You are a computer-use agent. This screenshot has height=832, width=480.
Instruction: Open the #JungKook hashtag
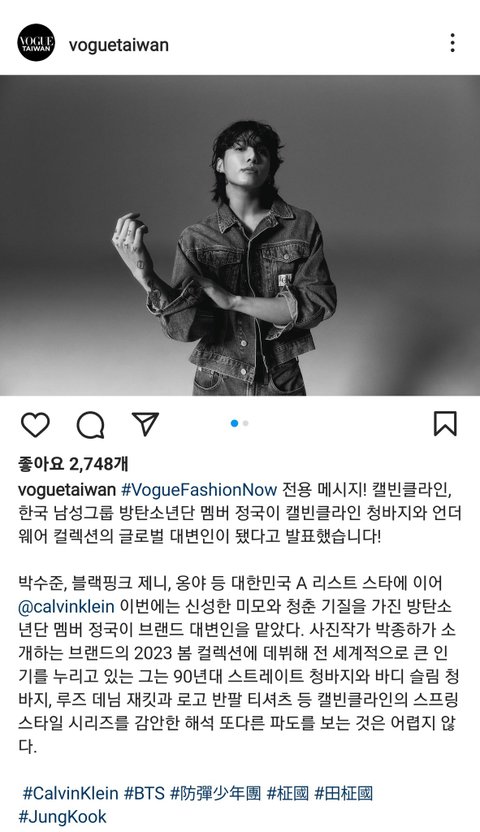point(63,816)
